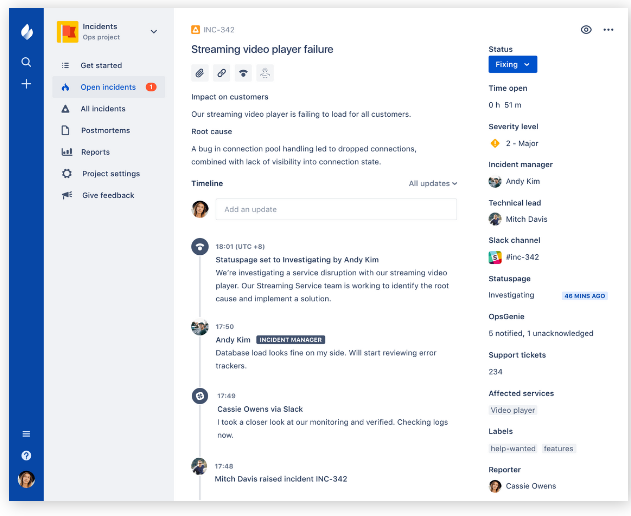Select incident manager Andy Kim
Viewport: 631px width, 516px height.
514,182
